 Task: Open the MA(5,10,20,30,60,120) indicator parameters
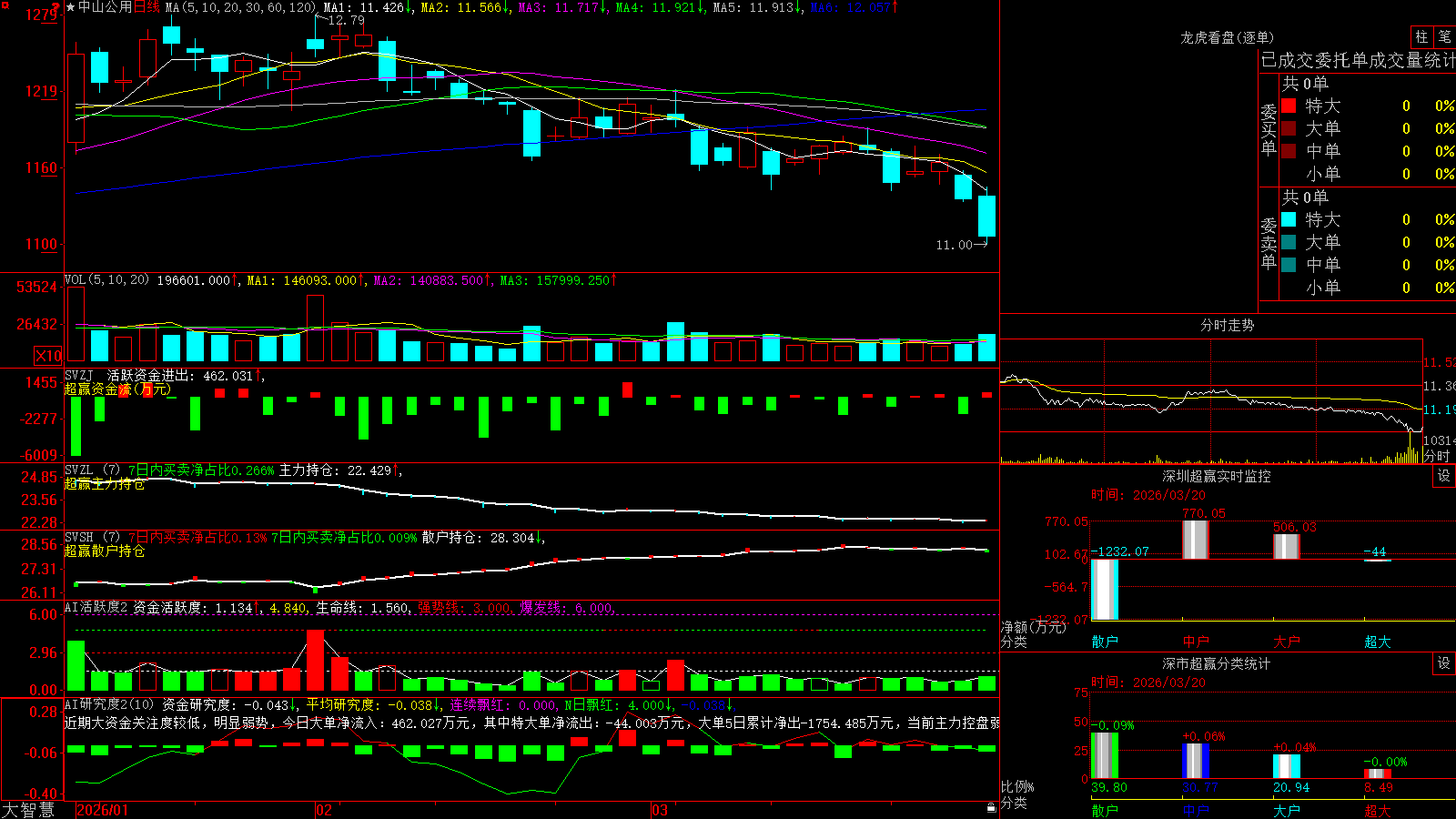click(x=240, y=7)
